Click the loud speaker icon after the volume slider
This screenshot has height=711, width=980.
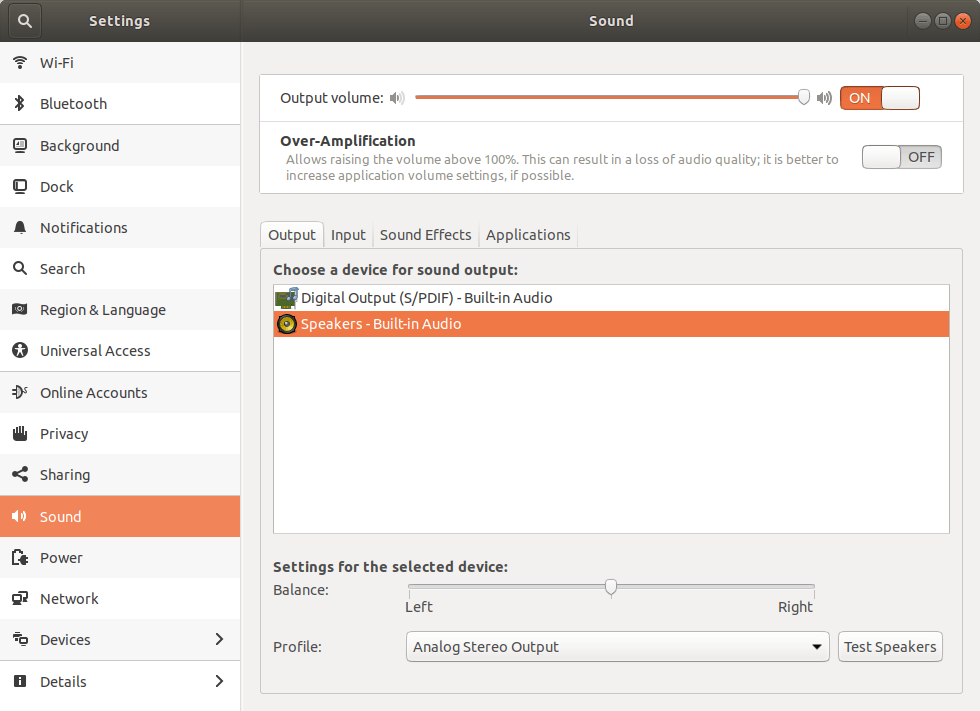coord(824,97)
